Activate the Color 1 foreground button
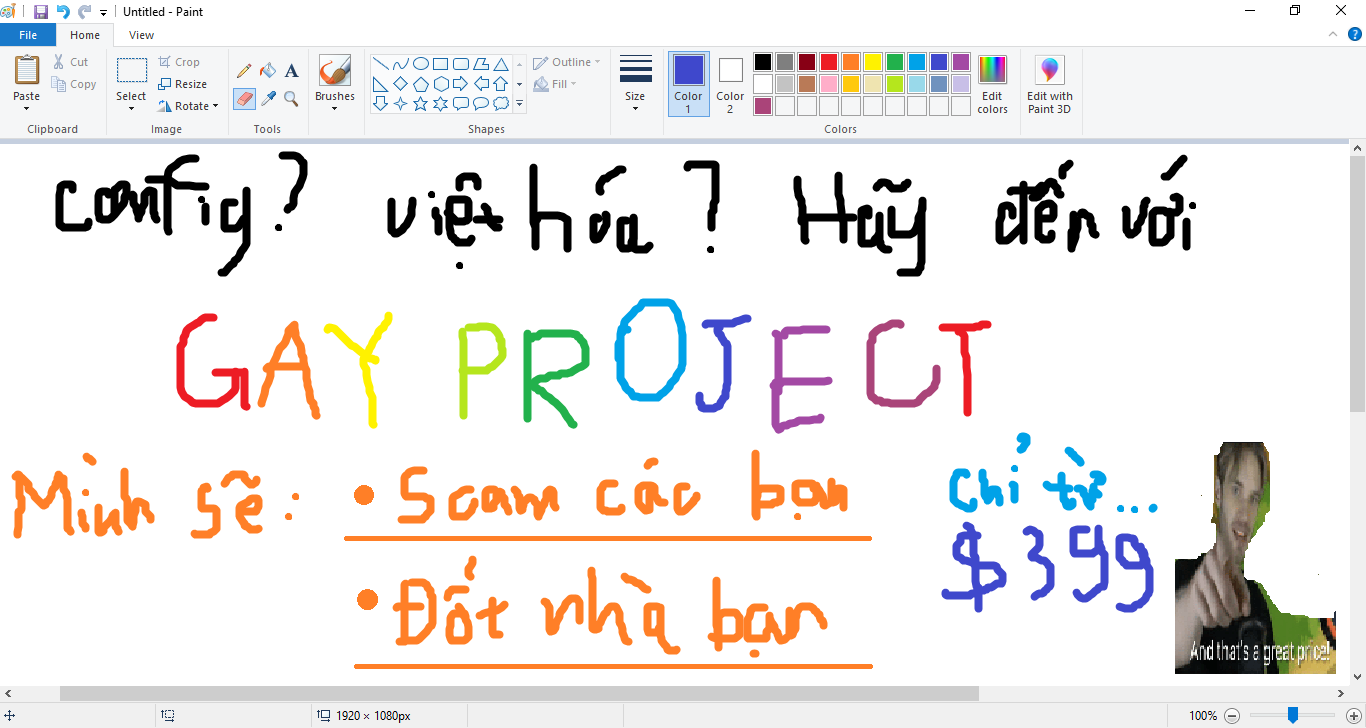 coord(688,83)
